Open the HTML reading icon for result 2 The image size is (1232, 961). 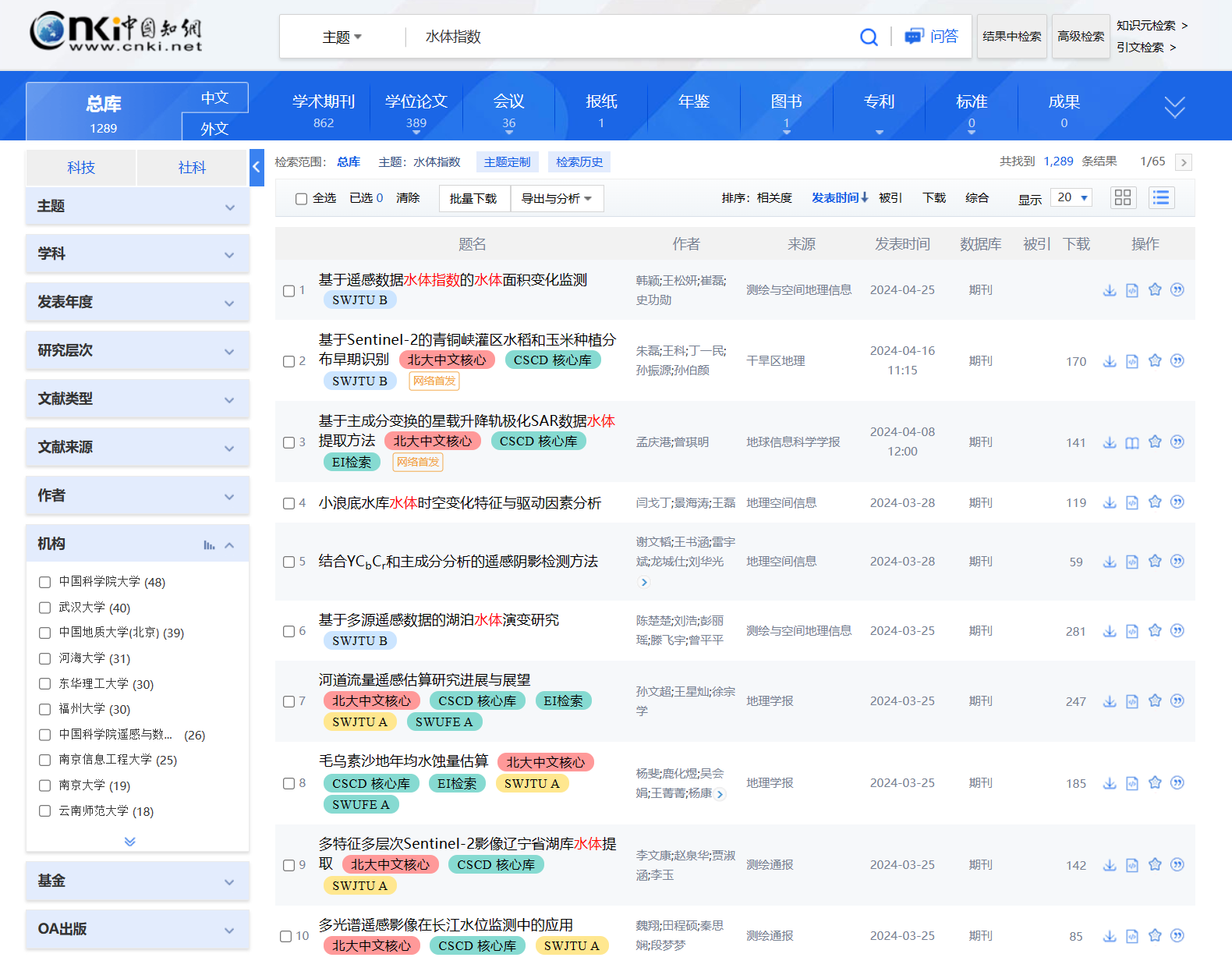1132,361
